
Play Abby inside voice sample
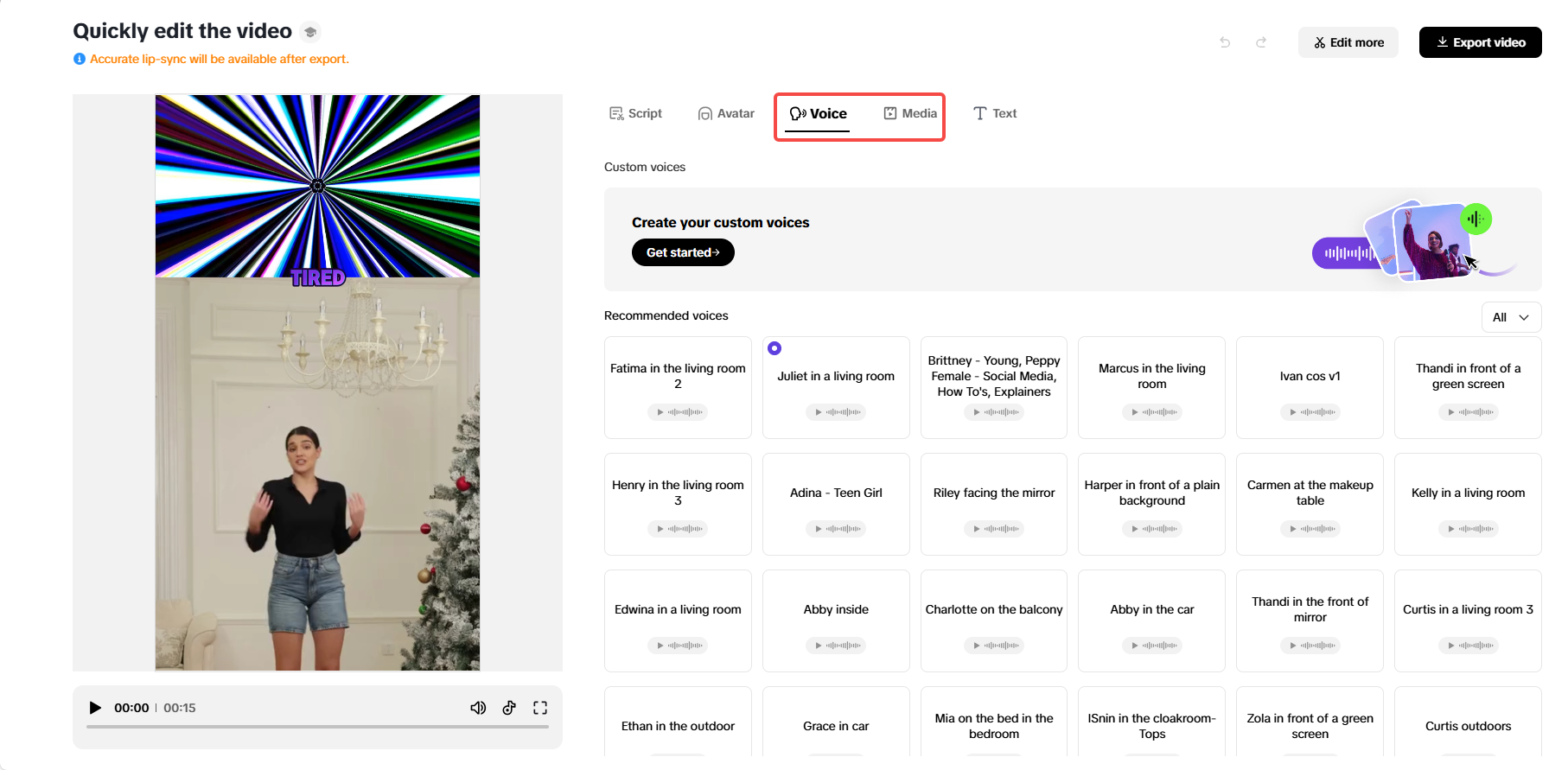836,646
